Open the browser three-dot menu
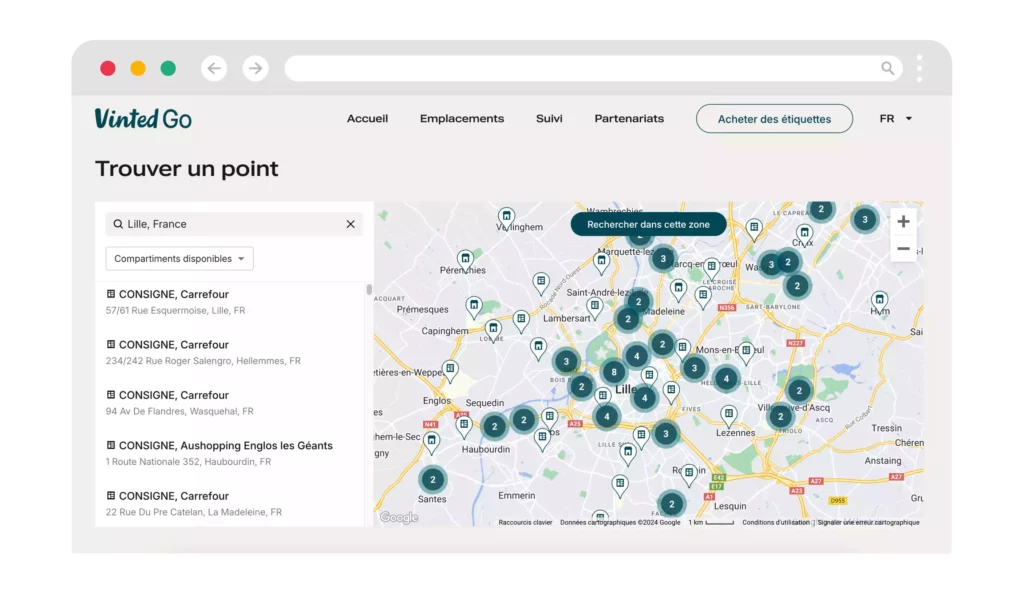 click(920, 68)
